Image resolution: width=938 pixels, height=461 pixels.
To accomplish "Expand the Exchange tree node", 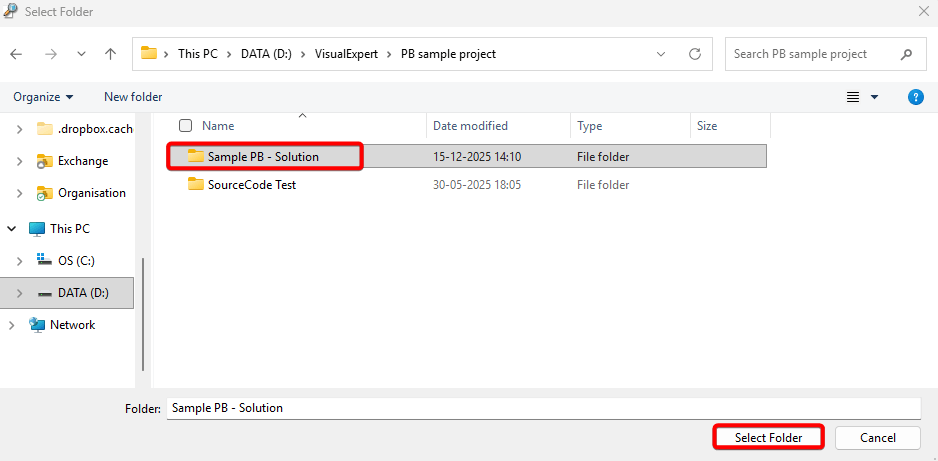I will click(20, 161).
